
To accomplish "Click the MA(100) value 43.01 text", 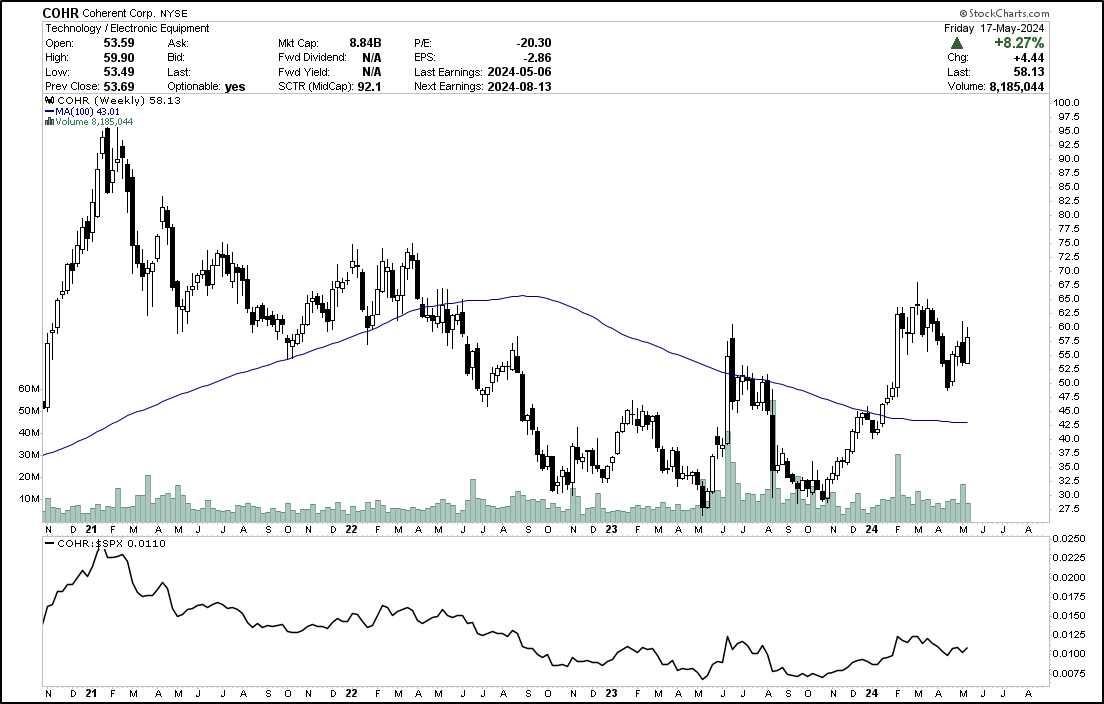I will click(108, 111).
